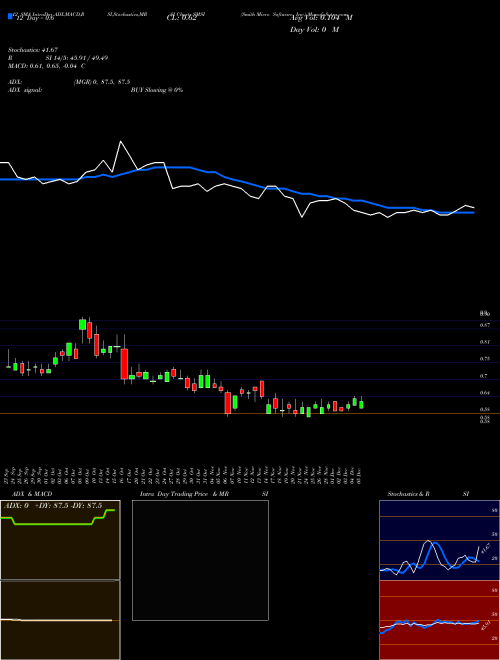This screenshot has height=660, width=500.
Task: Open the blue Stochastics chart panel
Action: coord(439,540)
